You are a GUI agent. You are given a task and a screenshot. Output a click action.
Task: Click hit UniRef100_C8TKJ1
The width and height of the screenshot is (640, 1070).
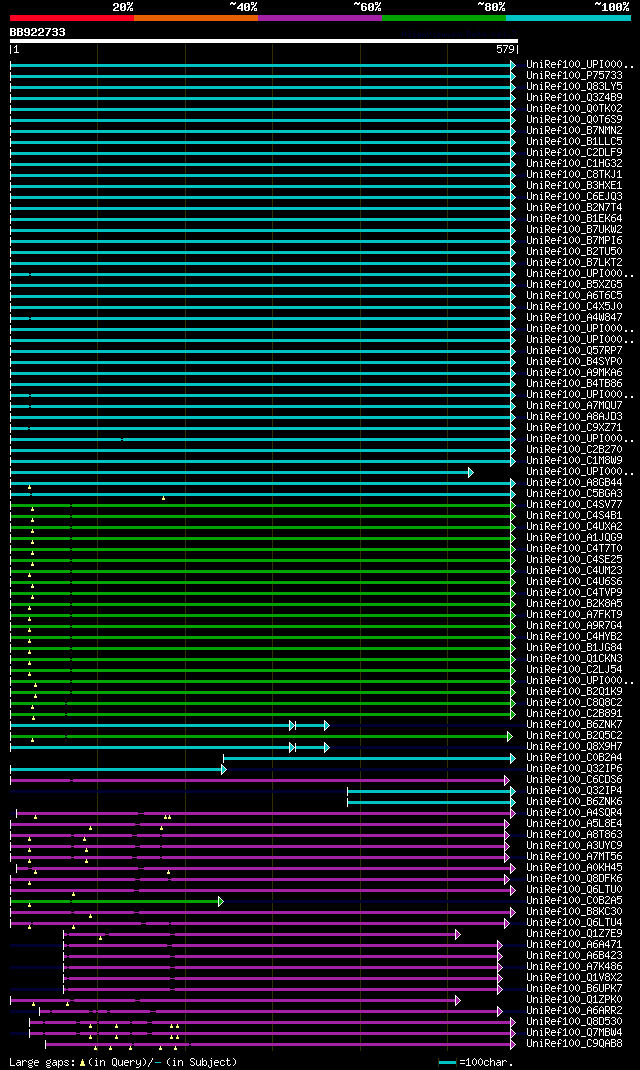coord(574,175)
